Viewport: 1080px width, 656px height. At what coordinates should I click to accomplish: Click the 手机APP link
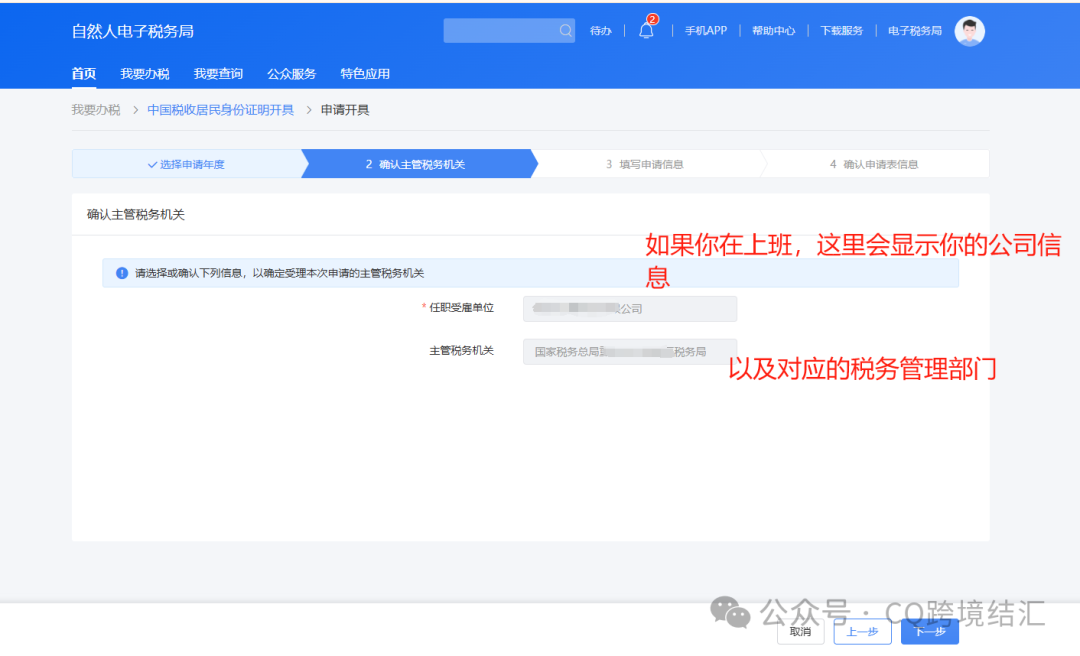tap(705, 31)
